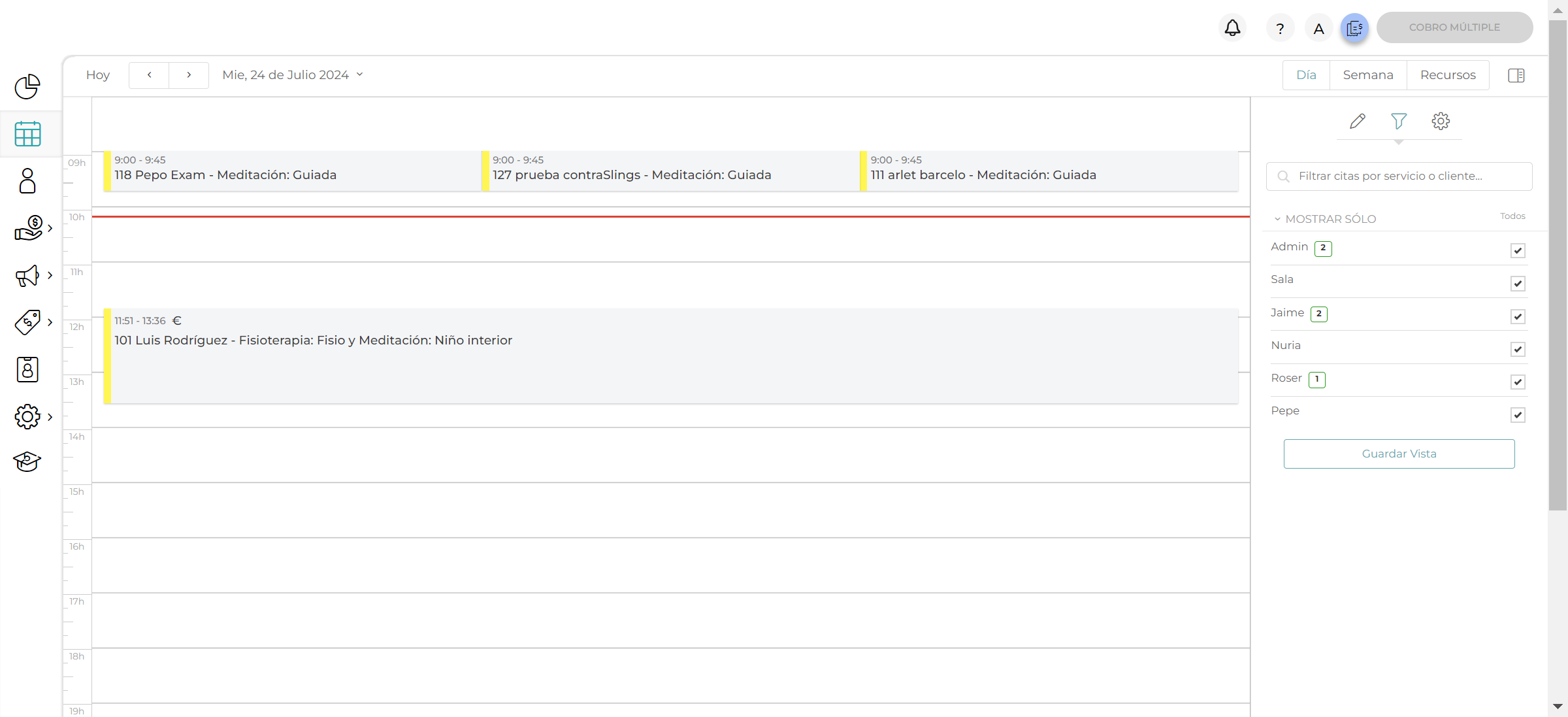The image size is (1568, 717).
Task: Open the price tag catalog icon
Action: (x=27, y=322)
